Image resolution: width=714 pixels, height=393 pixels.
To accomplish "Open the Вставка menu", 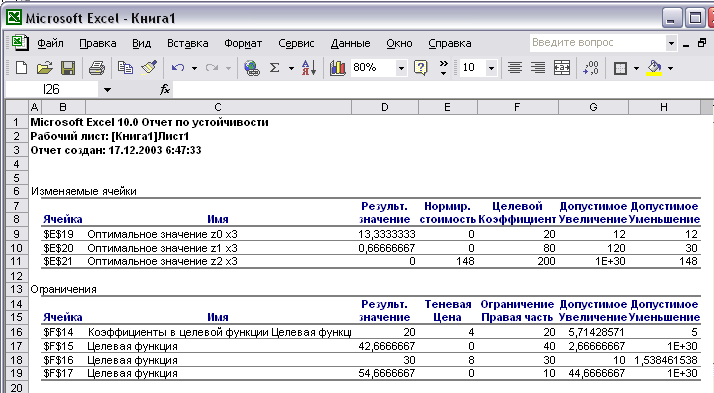I will coord(188,43).
